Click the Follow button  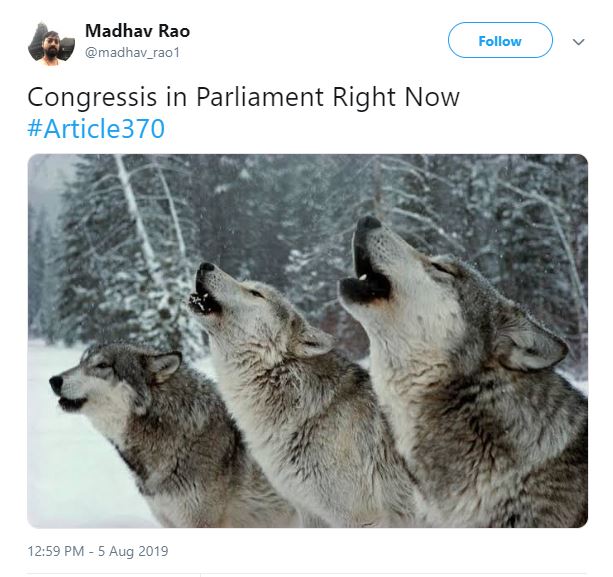tap(500, 40)
